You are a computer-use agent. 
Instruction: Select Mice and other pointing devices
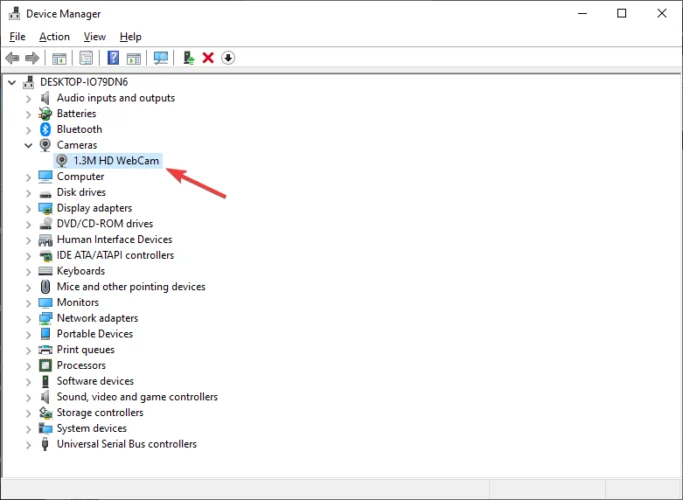[x=131, y=287]
